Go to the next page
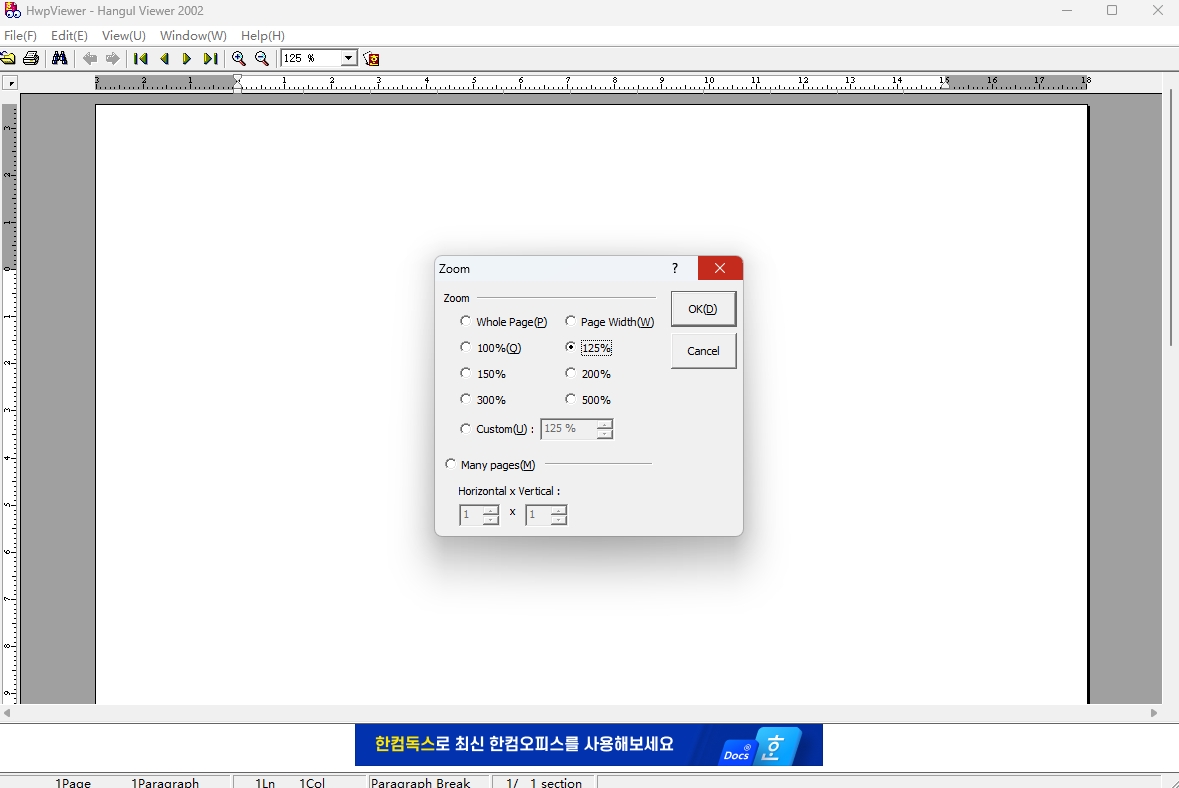Screen dimensions: 1179x788 pos(186,59)
